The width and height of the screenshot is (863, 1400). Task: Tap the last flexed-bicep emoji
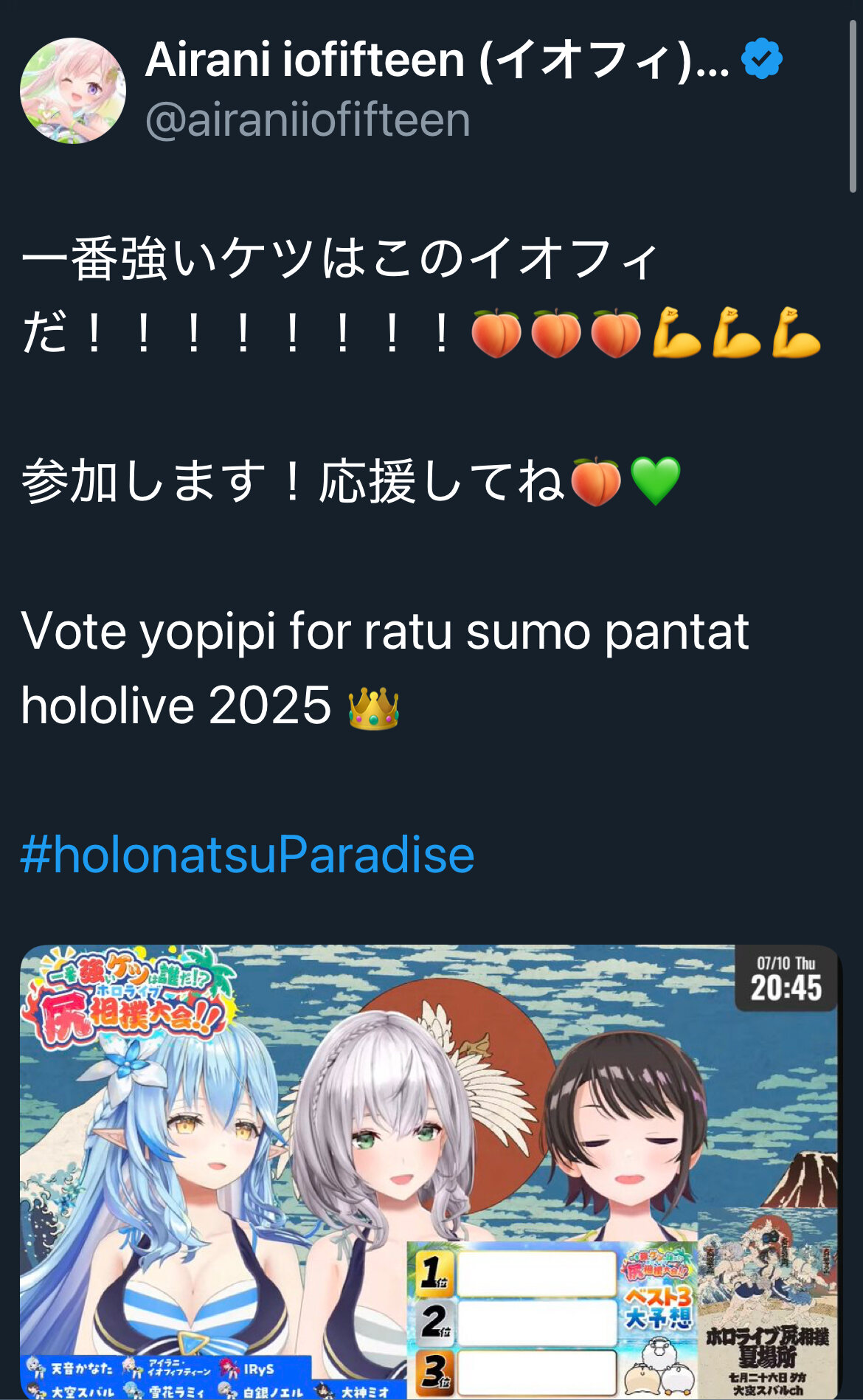pyautogui.click(x=797, y=333)
